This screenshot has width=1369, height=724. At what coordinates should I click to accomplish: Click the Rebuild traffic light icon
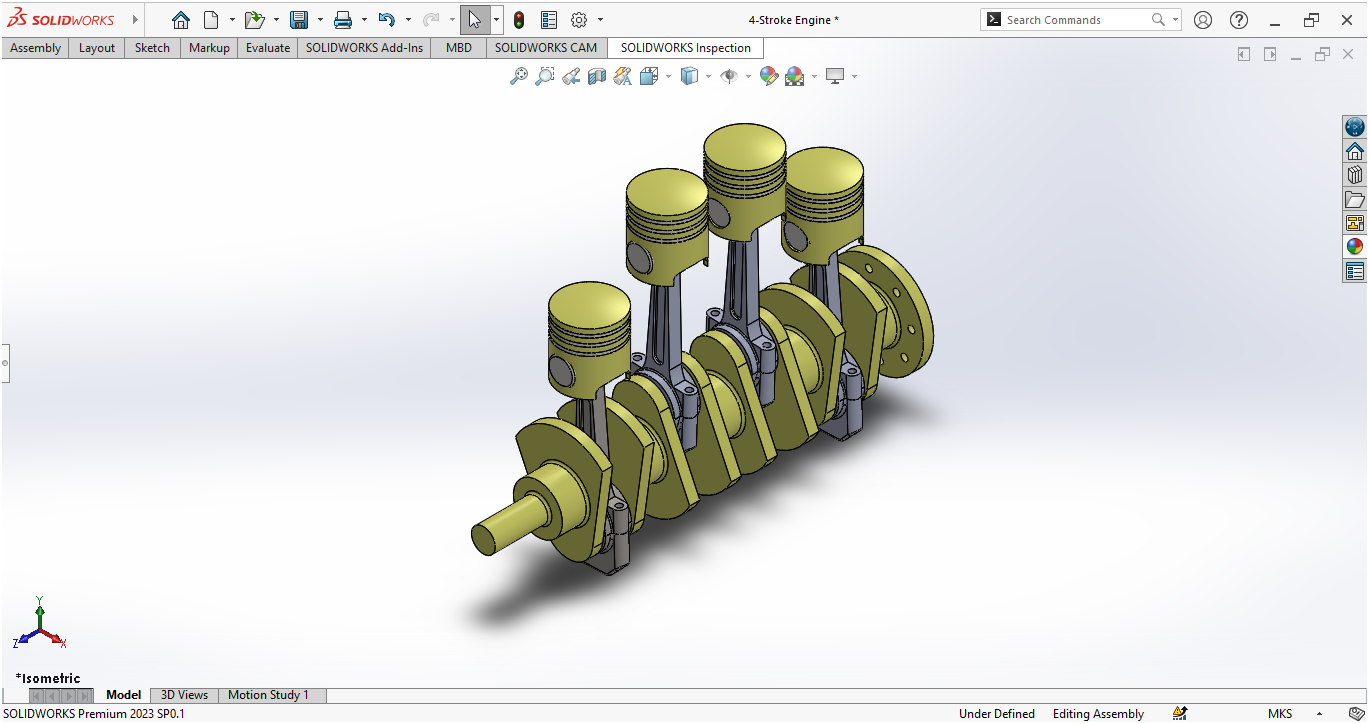tap(519, 20)
